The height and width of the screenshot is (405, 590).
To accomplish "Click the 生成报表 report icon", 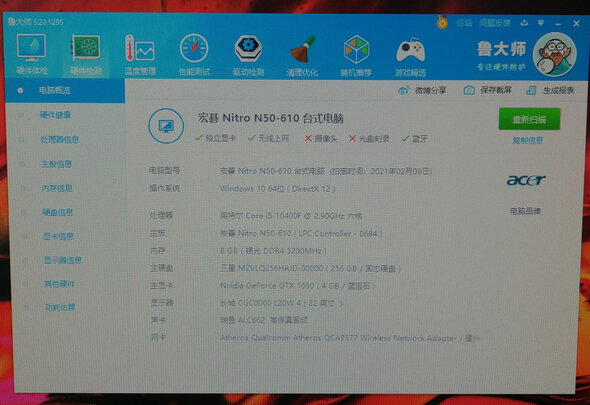I will pos(531,90).
